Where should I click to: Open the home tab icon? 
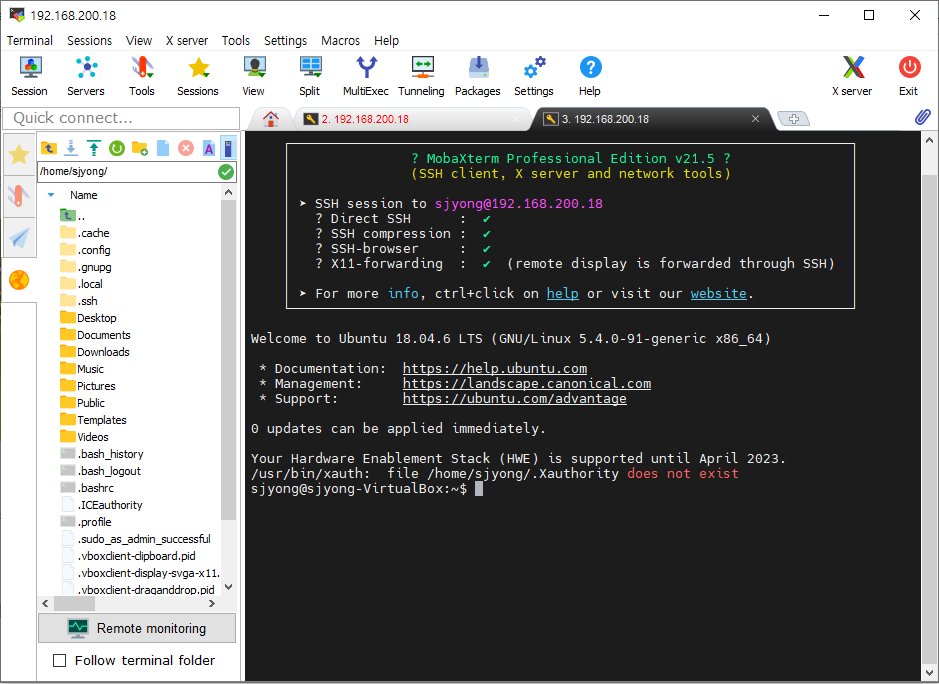tap(271, 119)
